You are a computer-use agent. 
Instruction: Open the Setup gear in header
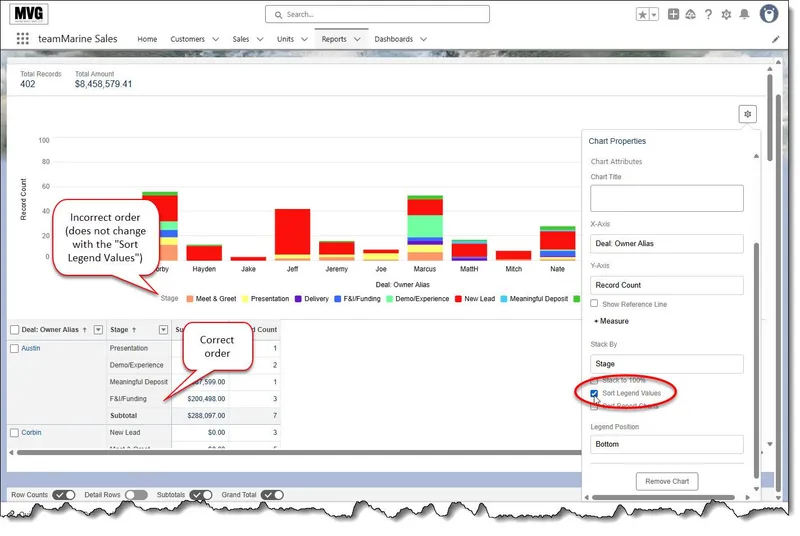[x=726, y=15]
